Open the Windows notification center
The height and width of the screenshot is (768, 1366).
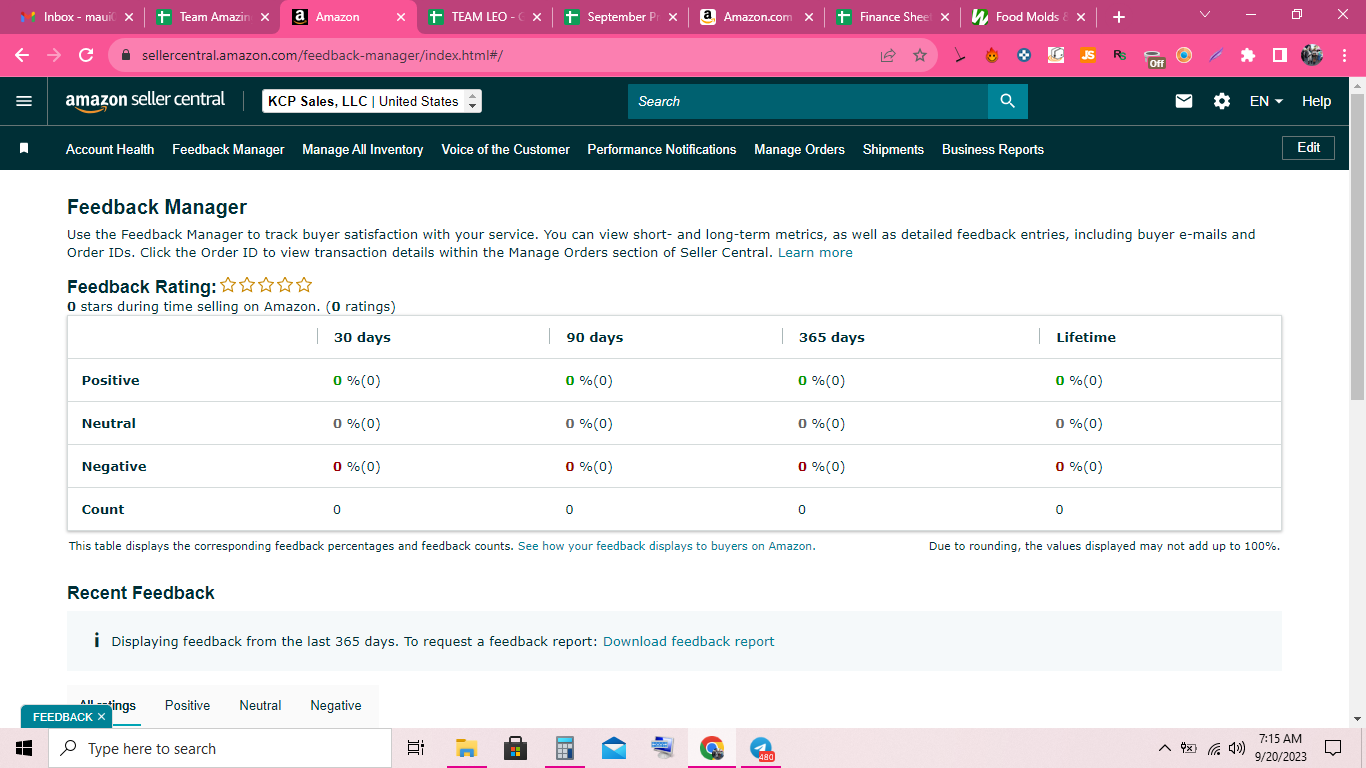pos(1332,748)
